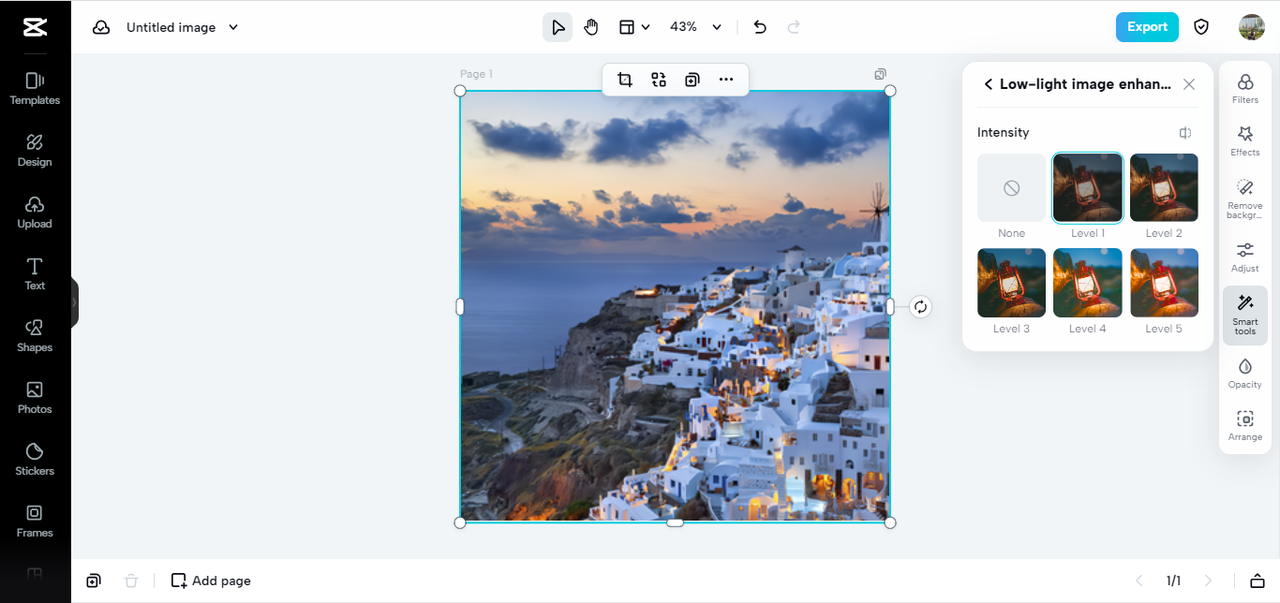This screenshot has width=1280, height=603.
Task: Select the Text tool in sidebar
Action: [35, 273]
